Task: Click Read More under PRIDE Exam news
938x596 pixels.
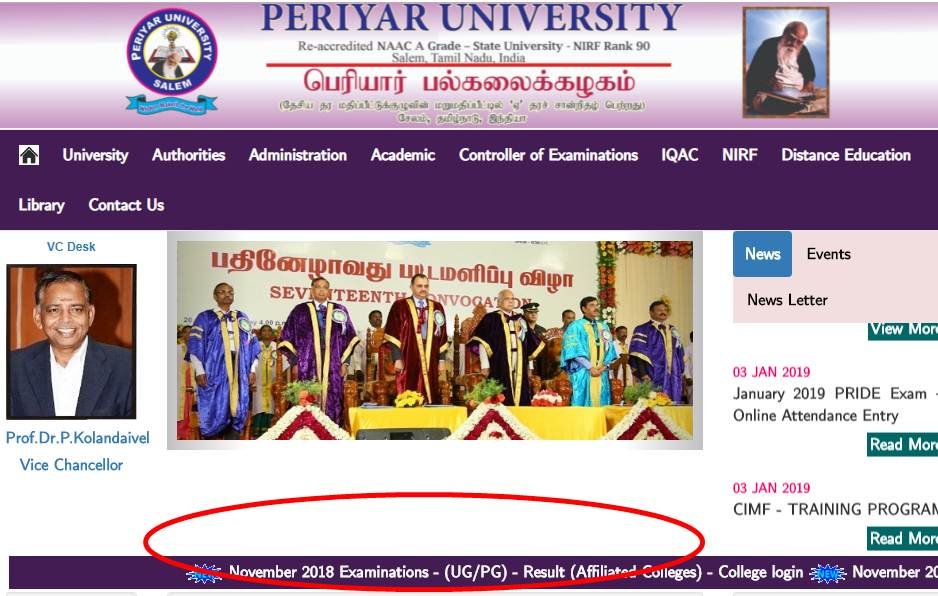Action: coord(903,445)
